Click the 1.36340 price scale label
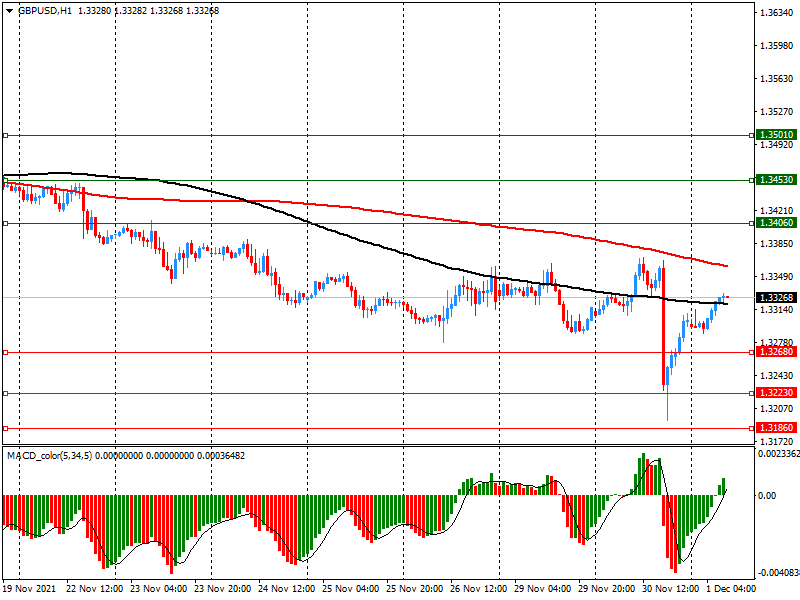Screen dimensions: 800x600 tap(777, 13)
